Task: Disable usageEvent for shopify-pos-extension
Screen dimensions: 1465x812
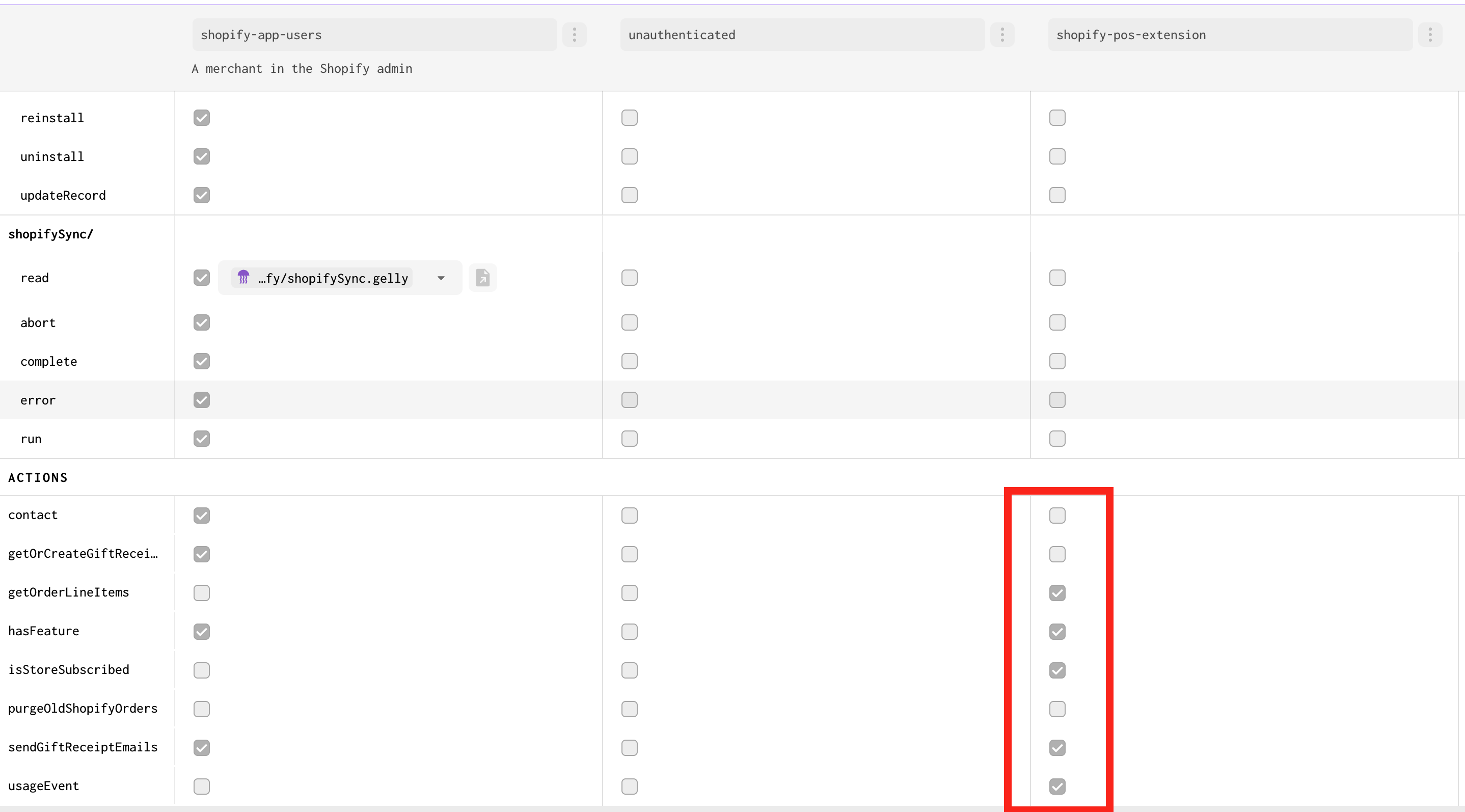Action: point(1056,786)
